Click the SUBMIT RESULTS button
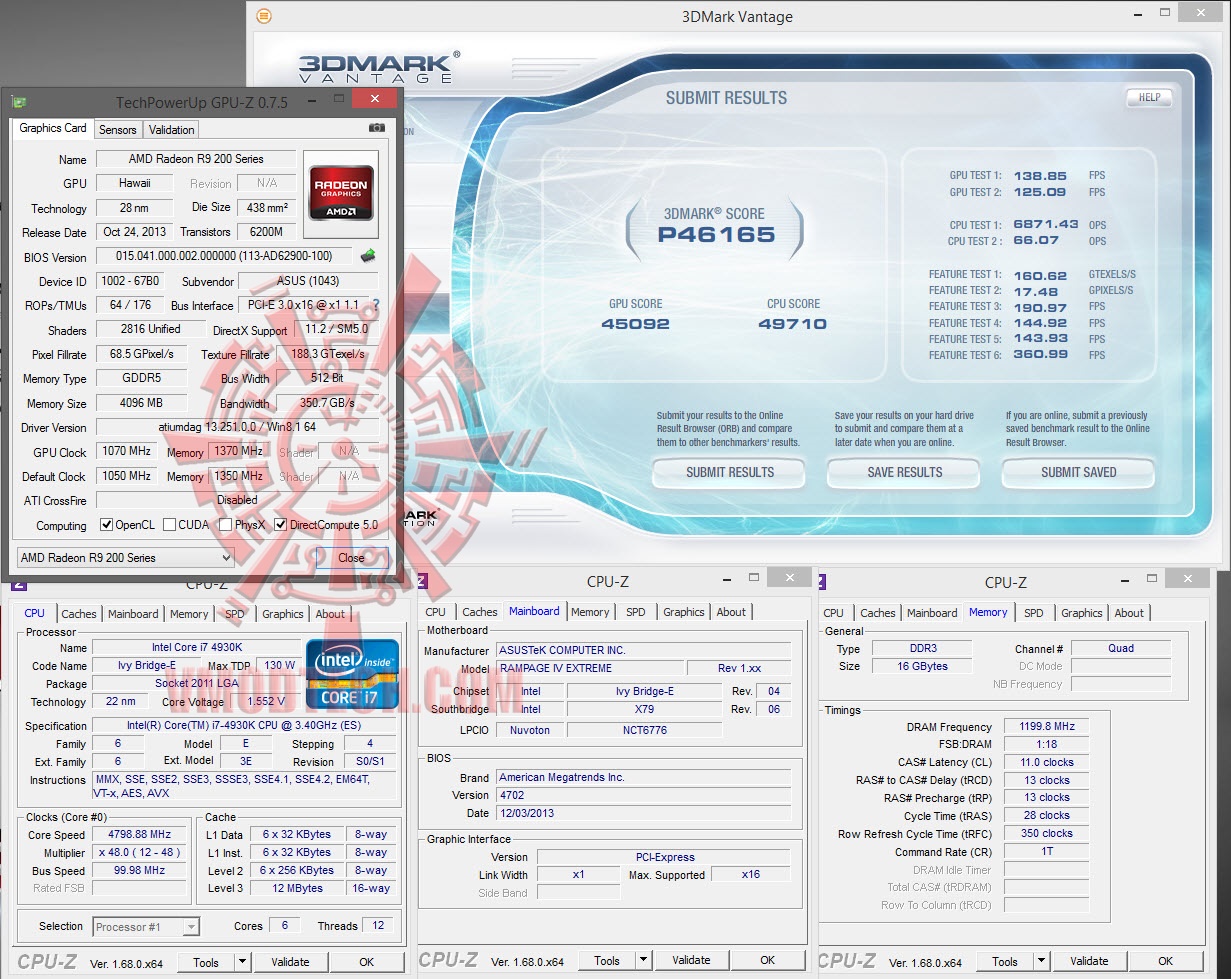 pyautogui.click(x=730, y=472)
